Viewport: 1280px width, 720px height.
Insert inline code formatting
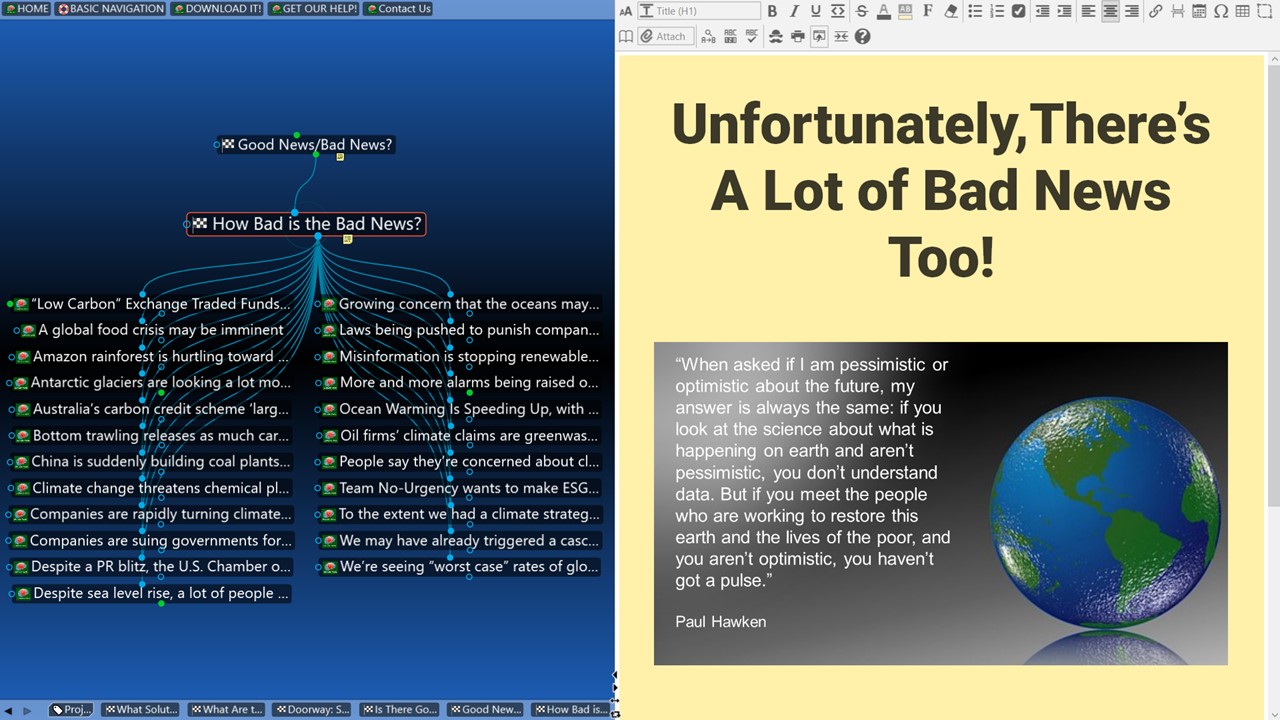tap(838, 11)
